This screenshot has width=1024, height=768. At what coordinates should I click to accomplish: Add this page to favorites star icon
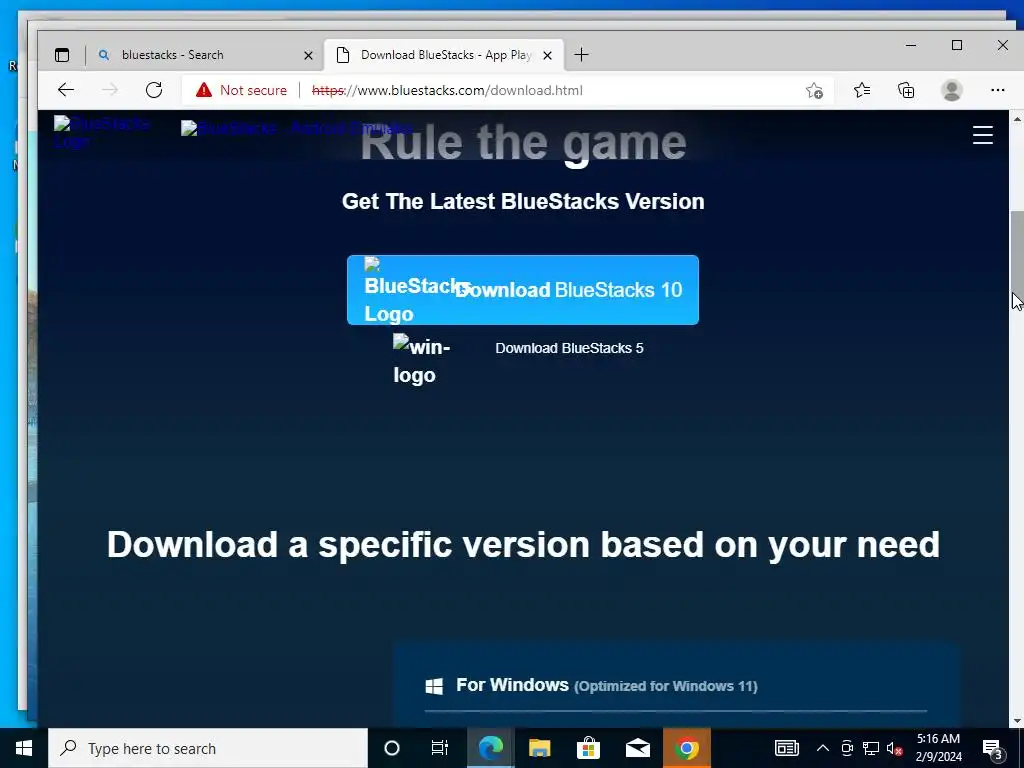click(x=814, y=90)
